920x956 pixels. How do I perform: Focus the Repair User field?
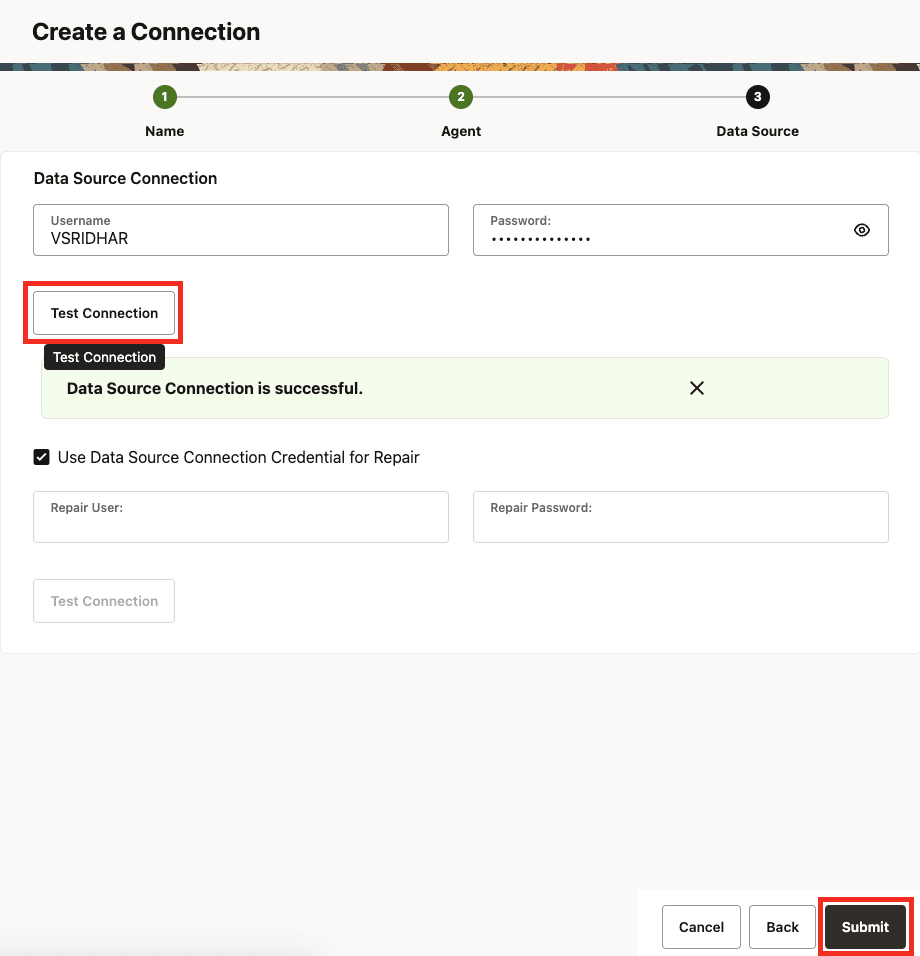(x=241, y=517)
